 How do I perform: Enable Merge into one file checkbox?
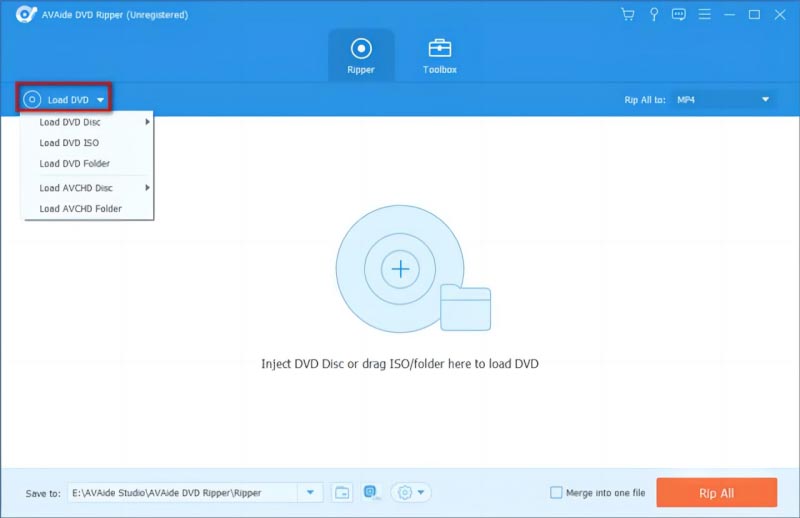click(x=556, y=493)
